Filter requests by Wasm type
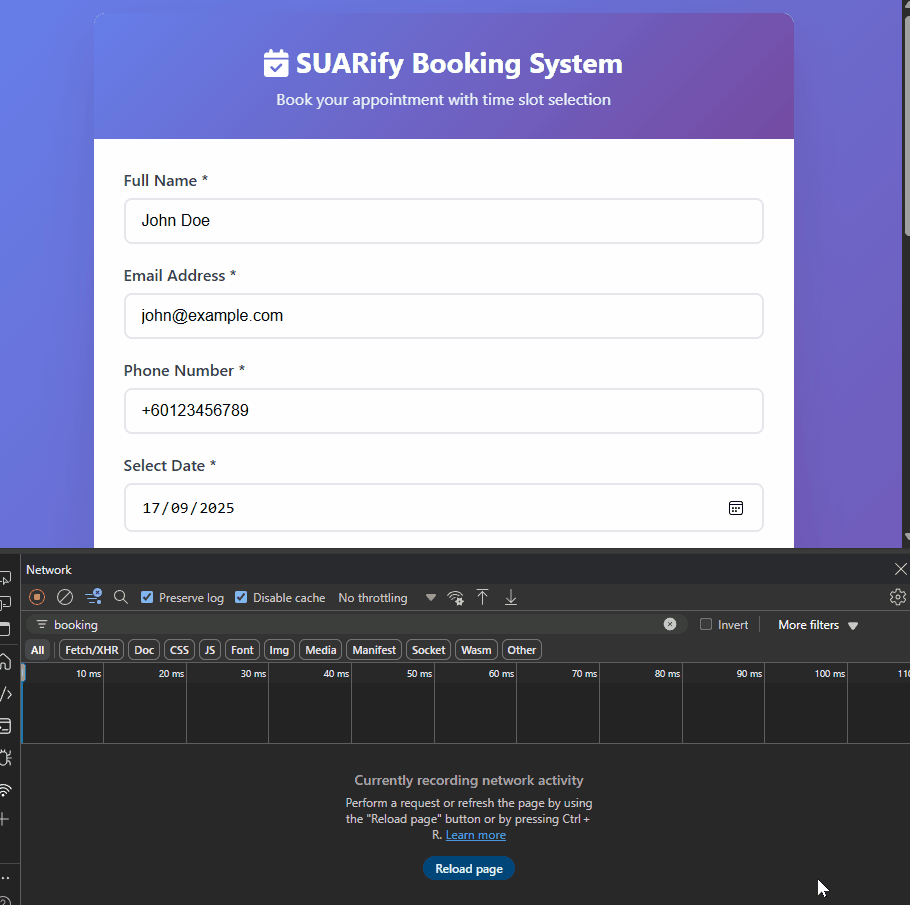 (476, 650)
